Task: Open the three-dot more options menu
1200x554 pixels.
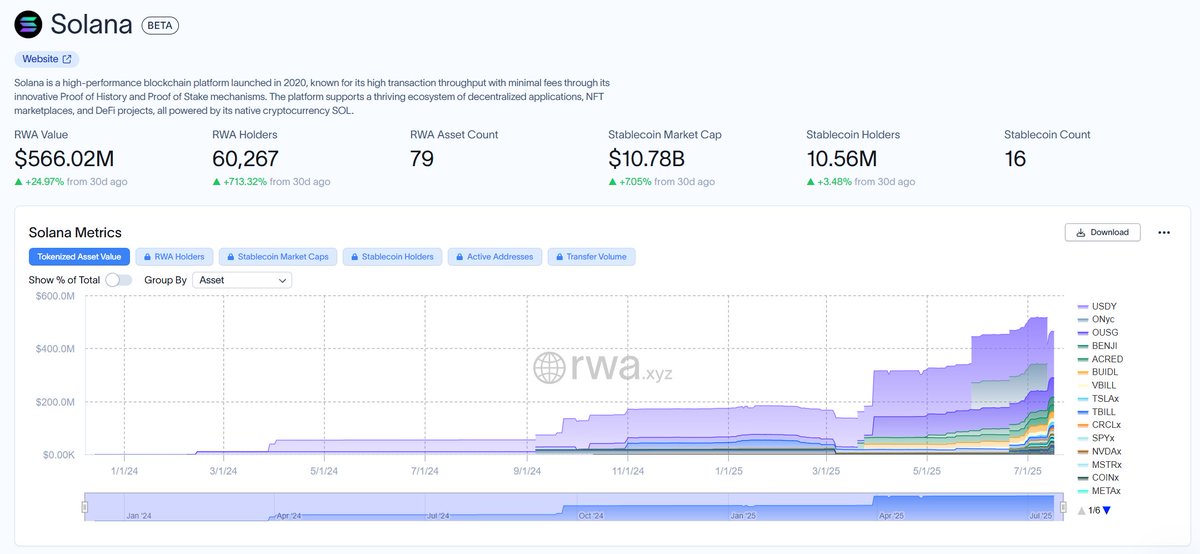Action: (1164, 232)
